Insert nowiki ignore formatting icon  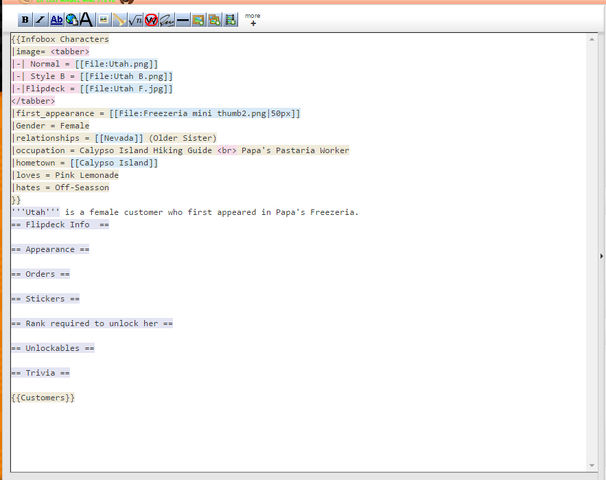click(x=151, y=20)
